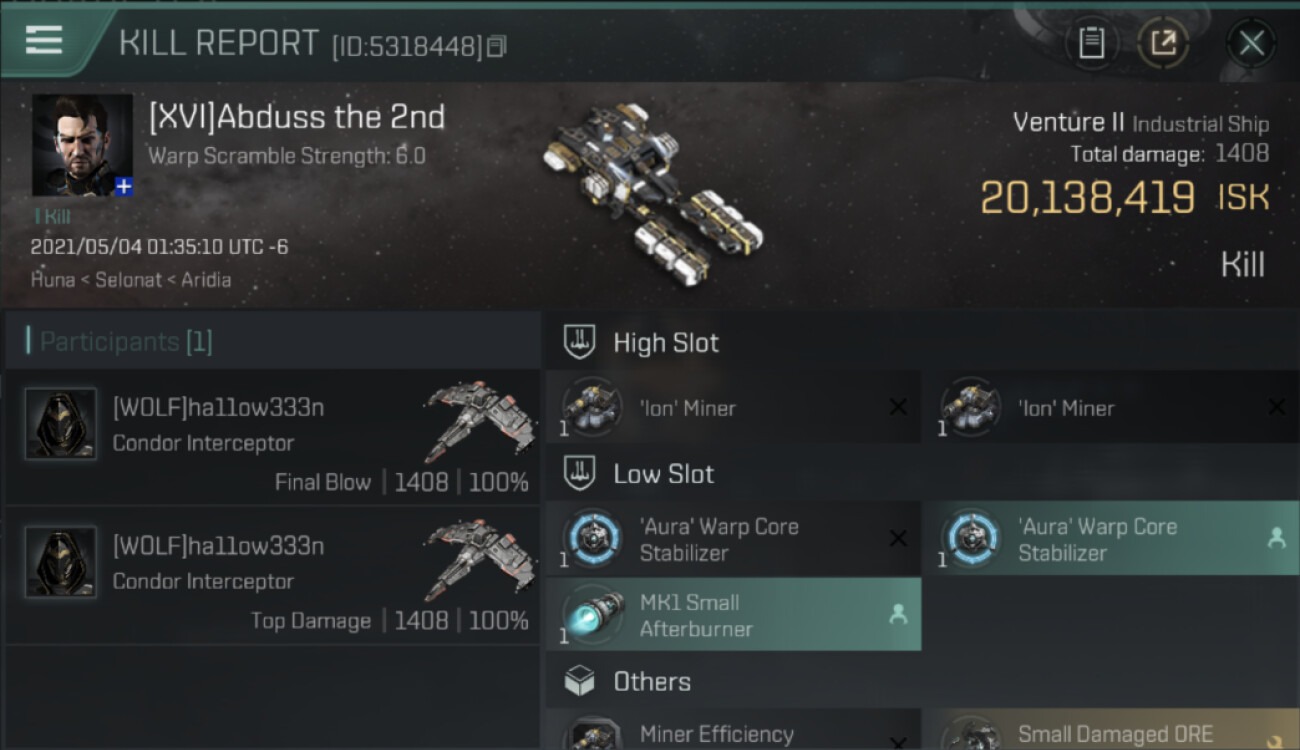This screenshot has width=1300, height=750.
Task: Open the MK1 Small Afterburner item
Action: 733,615
